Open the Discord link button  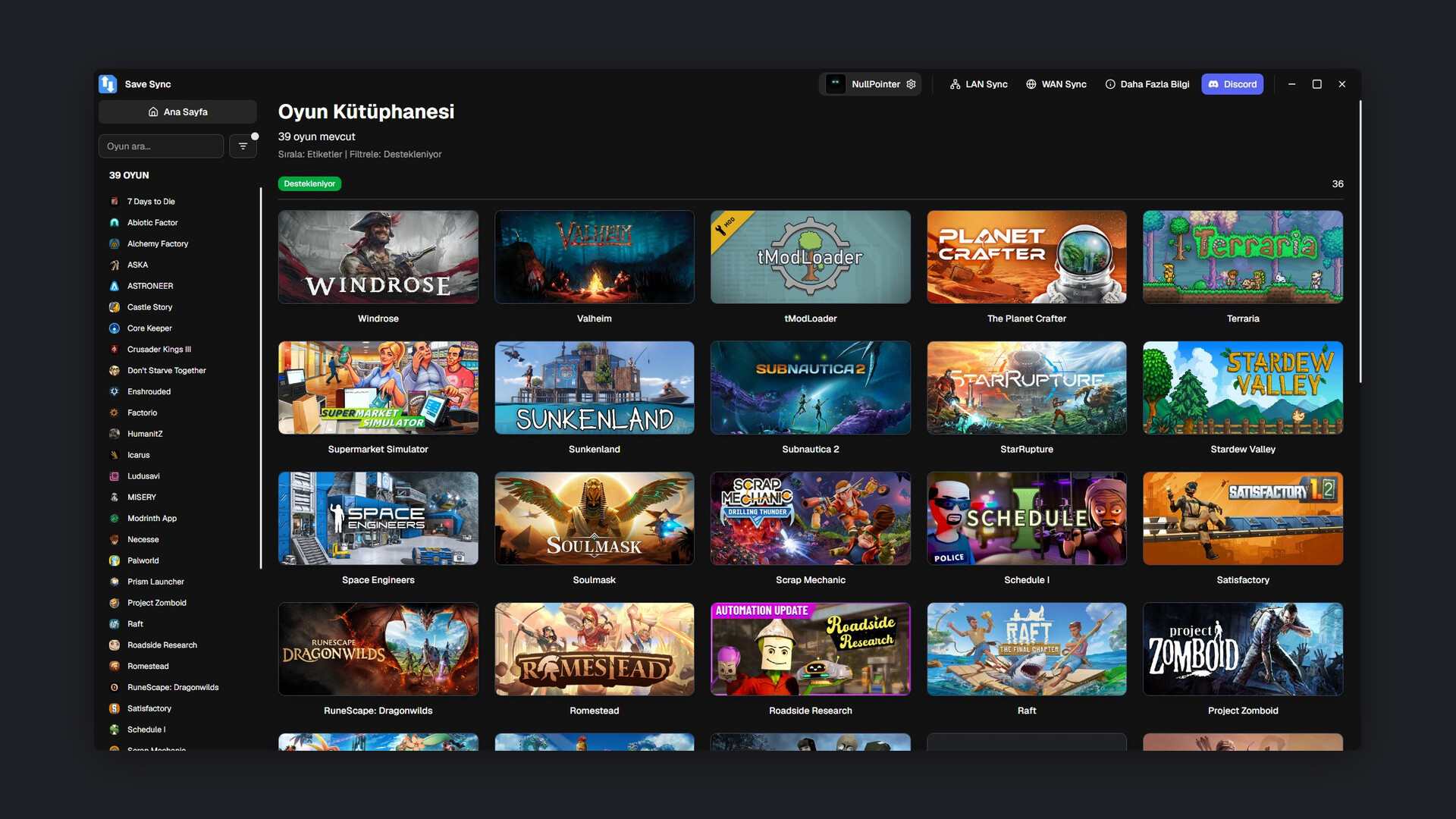pyautogui.click(x=1232, y=84)
